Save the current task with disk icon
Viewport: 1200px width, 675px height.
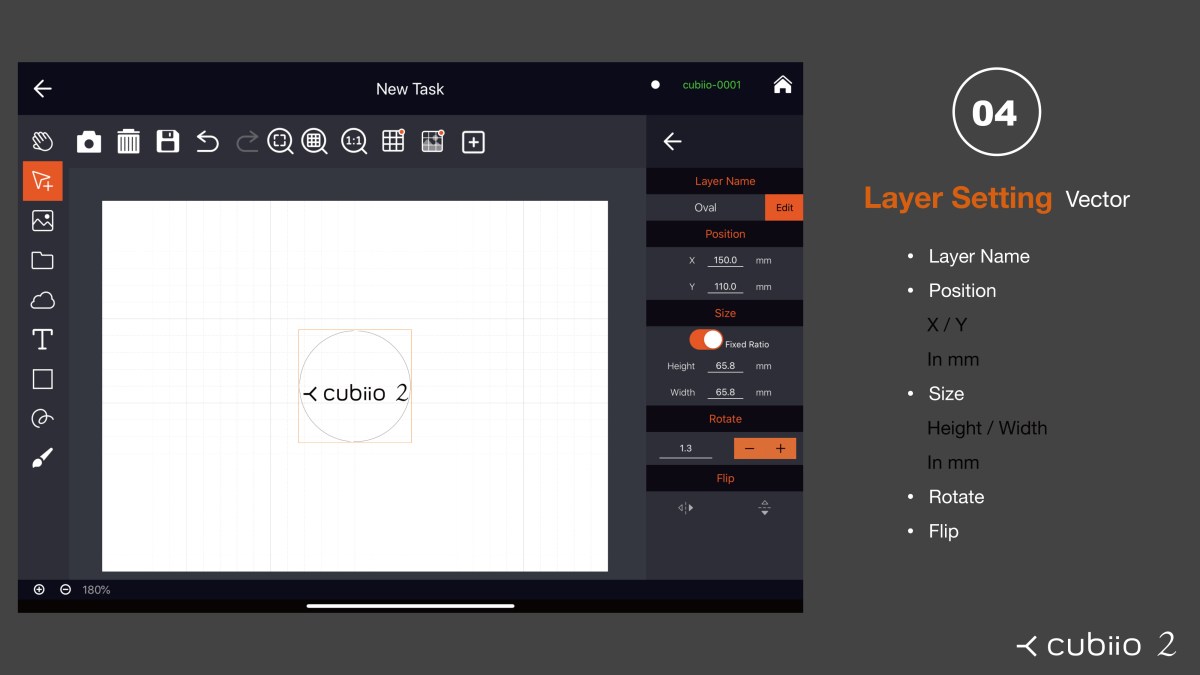(x=167, y=141)
